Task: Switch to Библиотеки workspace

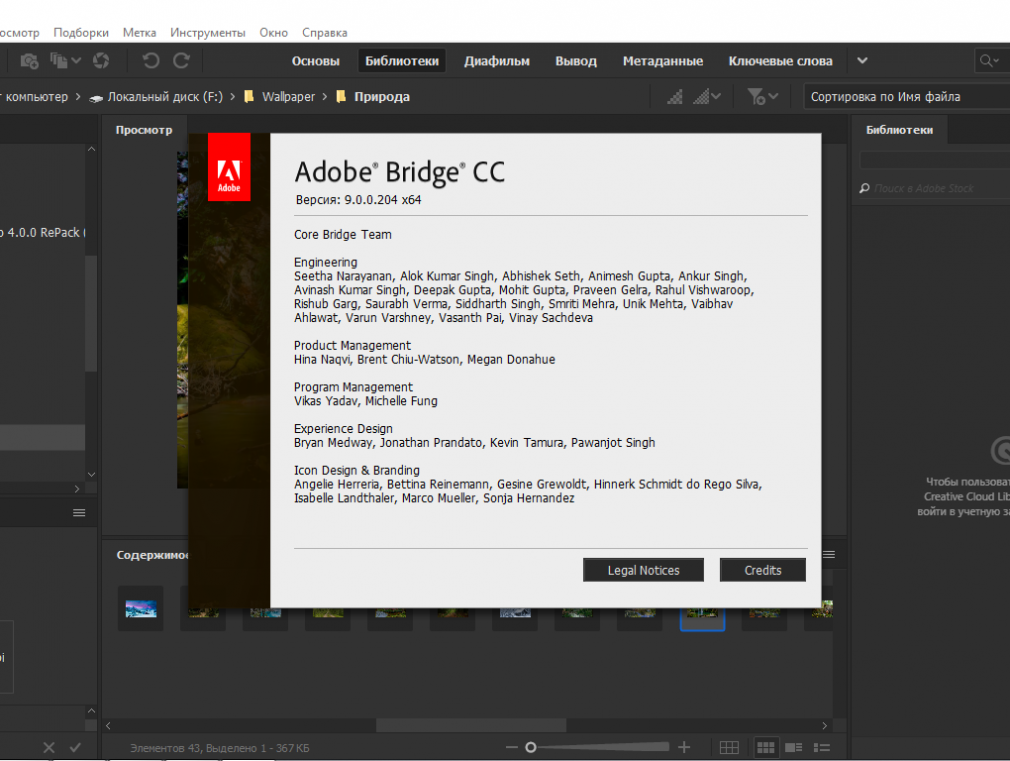Action: (x=402, y=61)
